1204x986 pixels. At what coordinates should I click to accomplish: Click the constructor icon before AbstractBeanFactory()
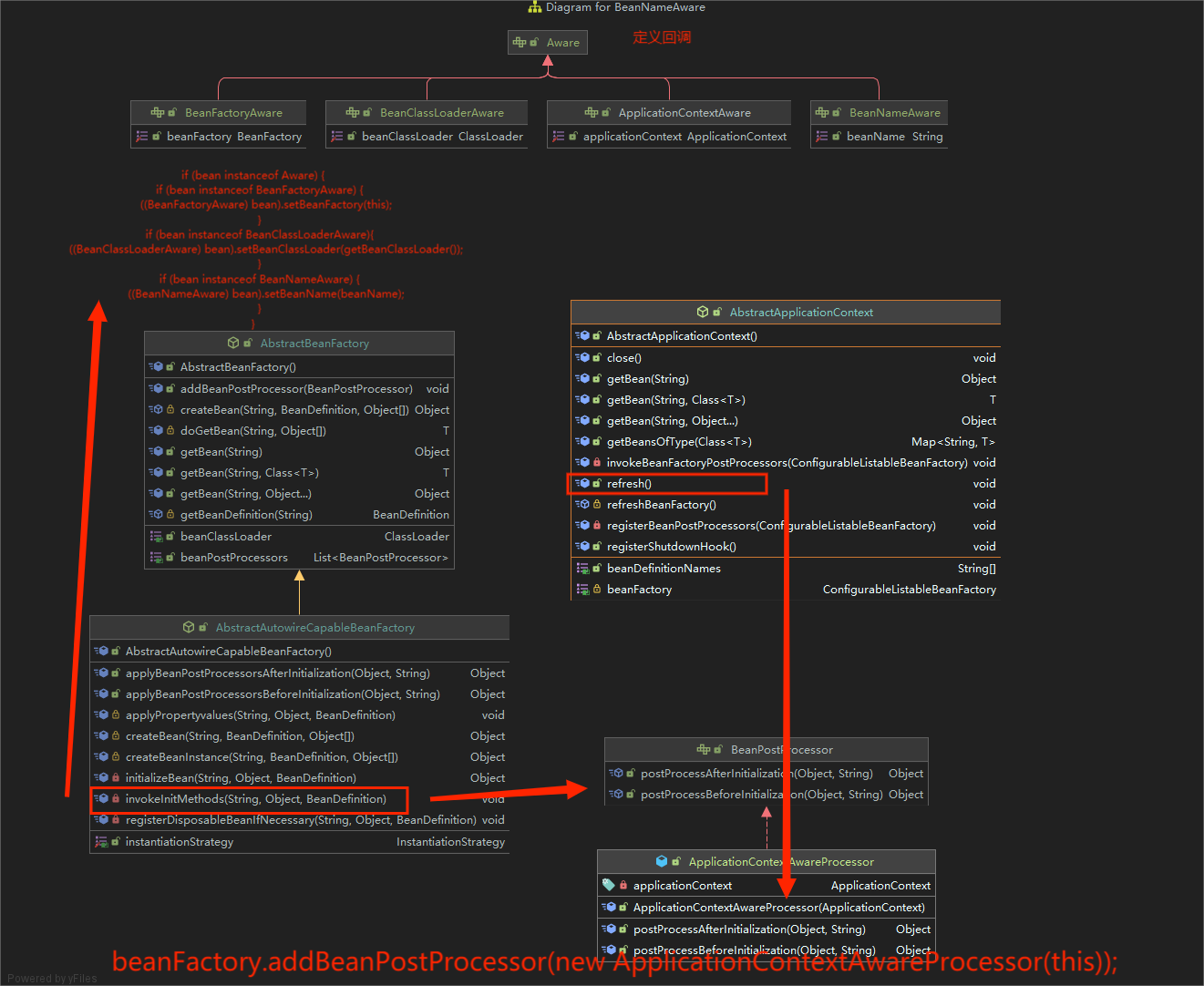[x=156, y=366]
